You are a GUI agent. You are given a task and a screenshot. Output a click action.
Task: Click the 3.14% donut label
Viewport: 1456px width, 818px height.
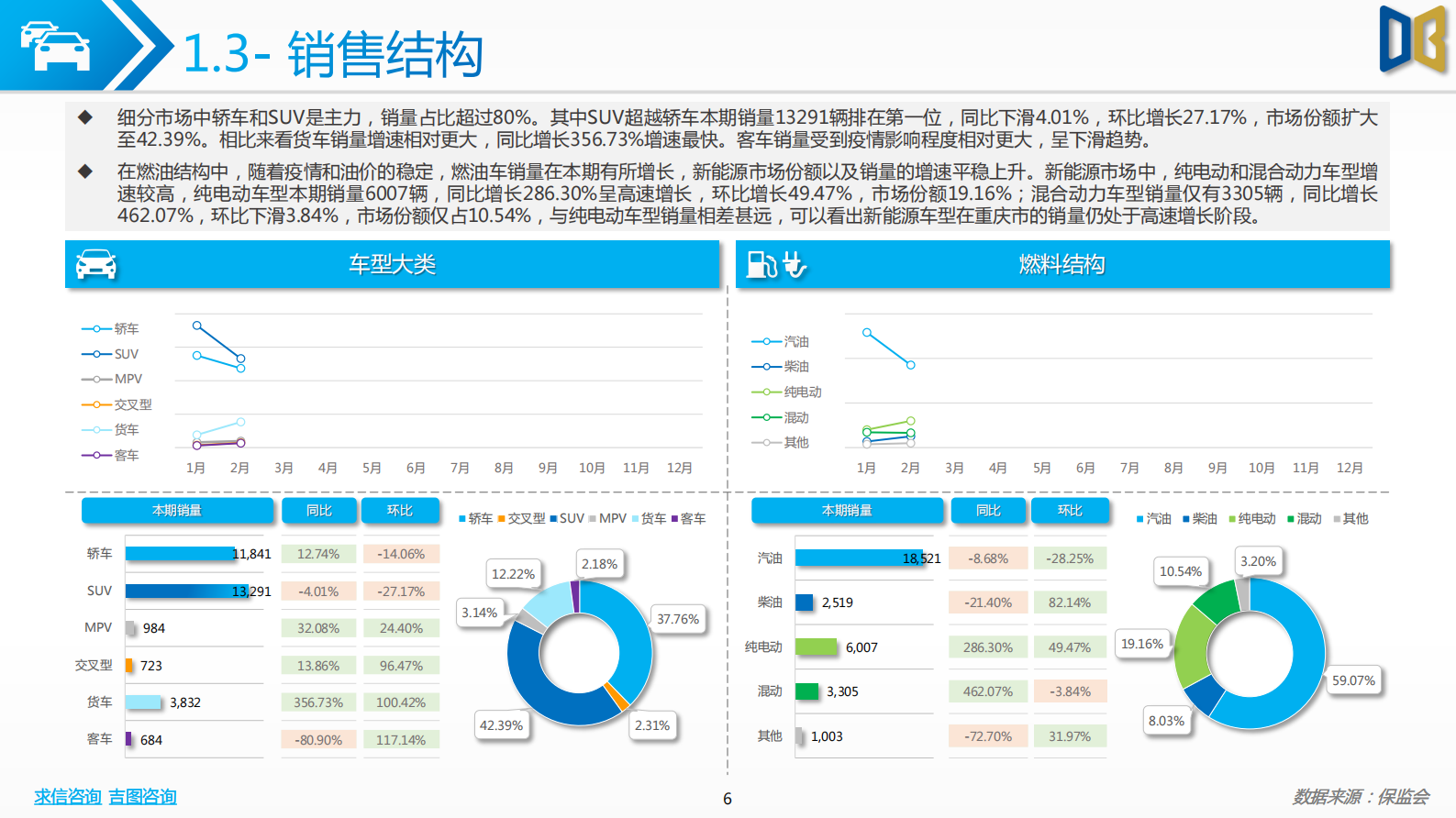[479, 613]
